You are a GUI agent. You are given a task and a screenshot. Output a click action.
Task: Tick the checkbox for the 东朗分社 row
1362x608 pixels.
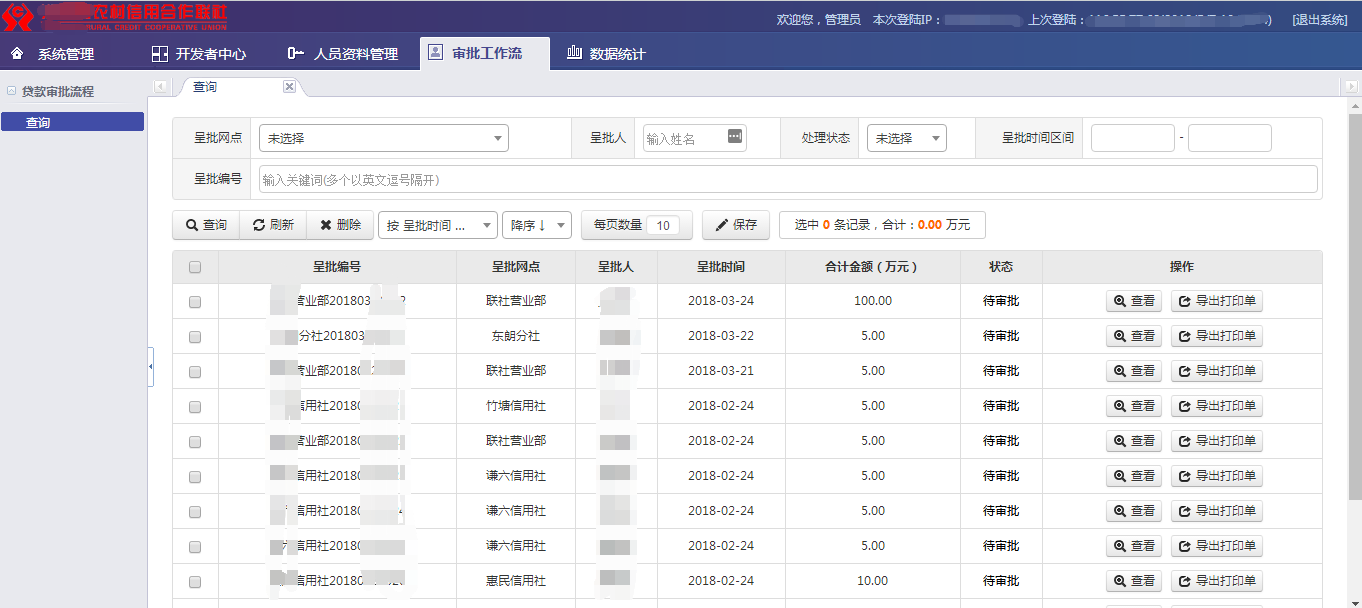pos(195,336)
